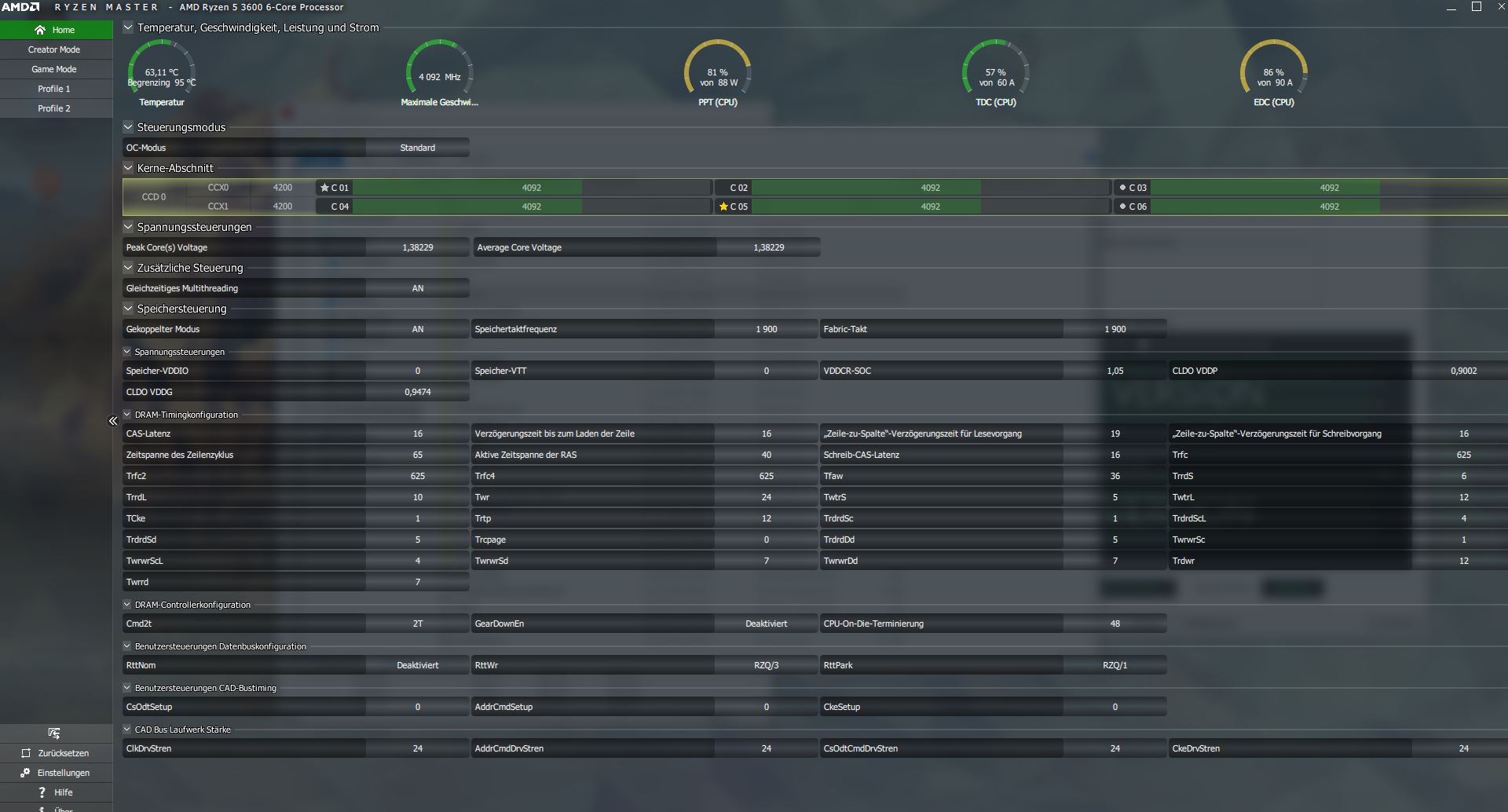Screen dimensions: 1508x812
Task: Click the CkeDrvStren row
Action: (x=1338, y=748)
